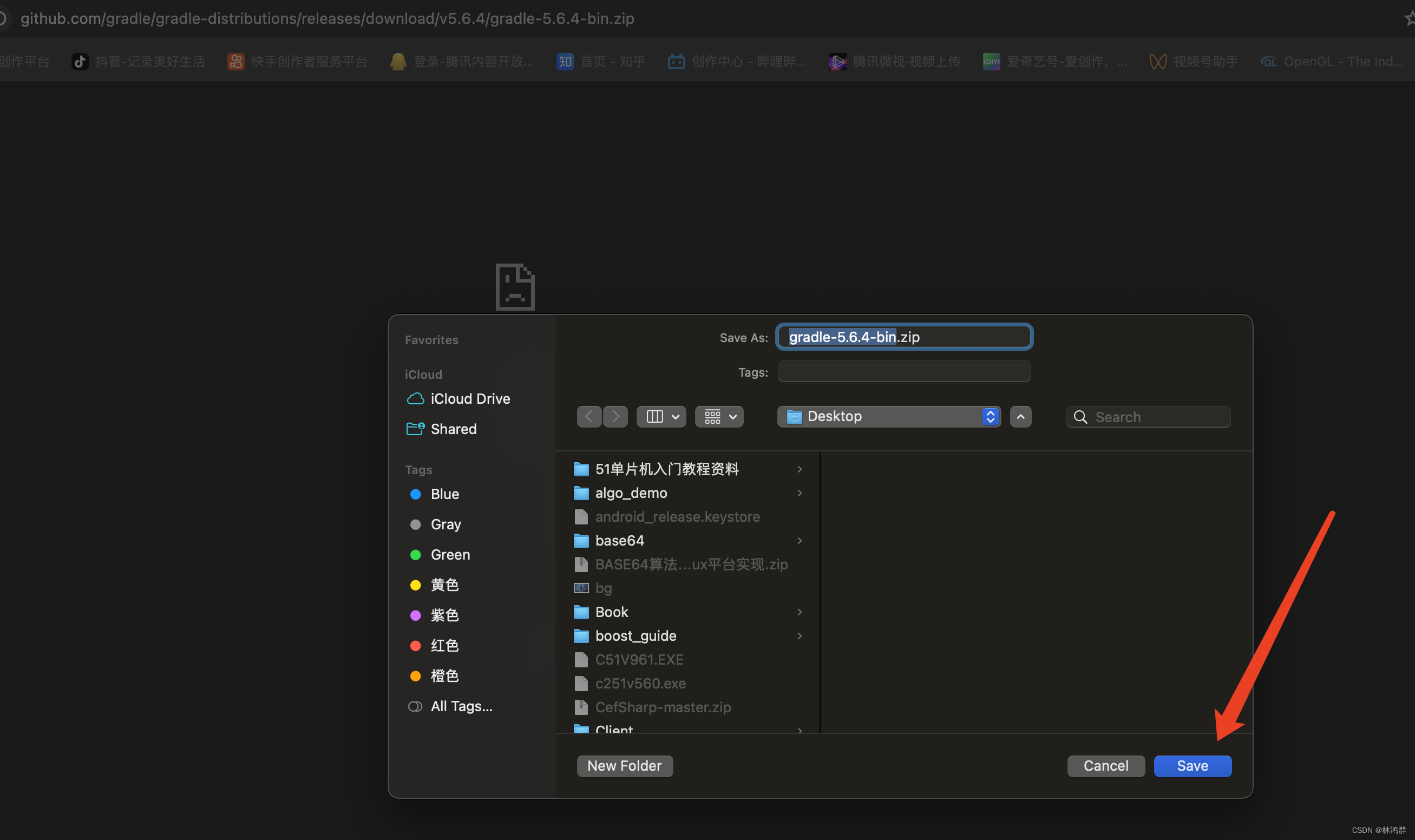This screenshot has width=1415, height=840.
Task: Select the Green tag color dot
Action: pos(415,555)
